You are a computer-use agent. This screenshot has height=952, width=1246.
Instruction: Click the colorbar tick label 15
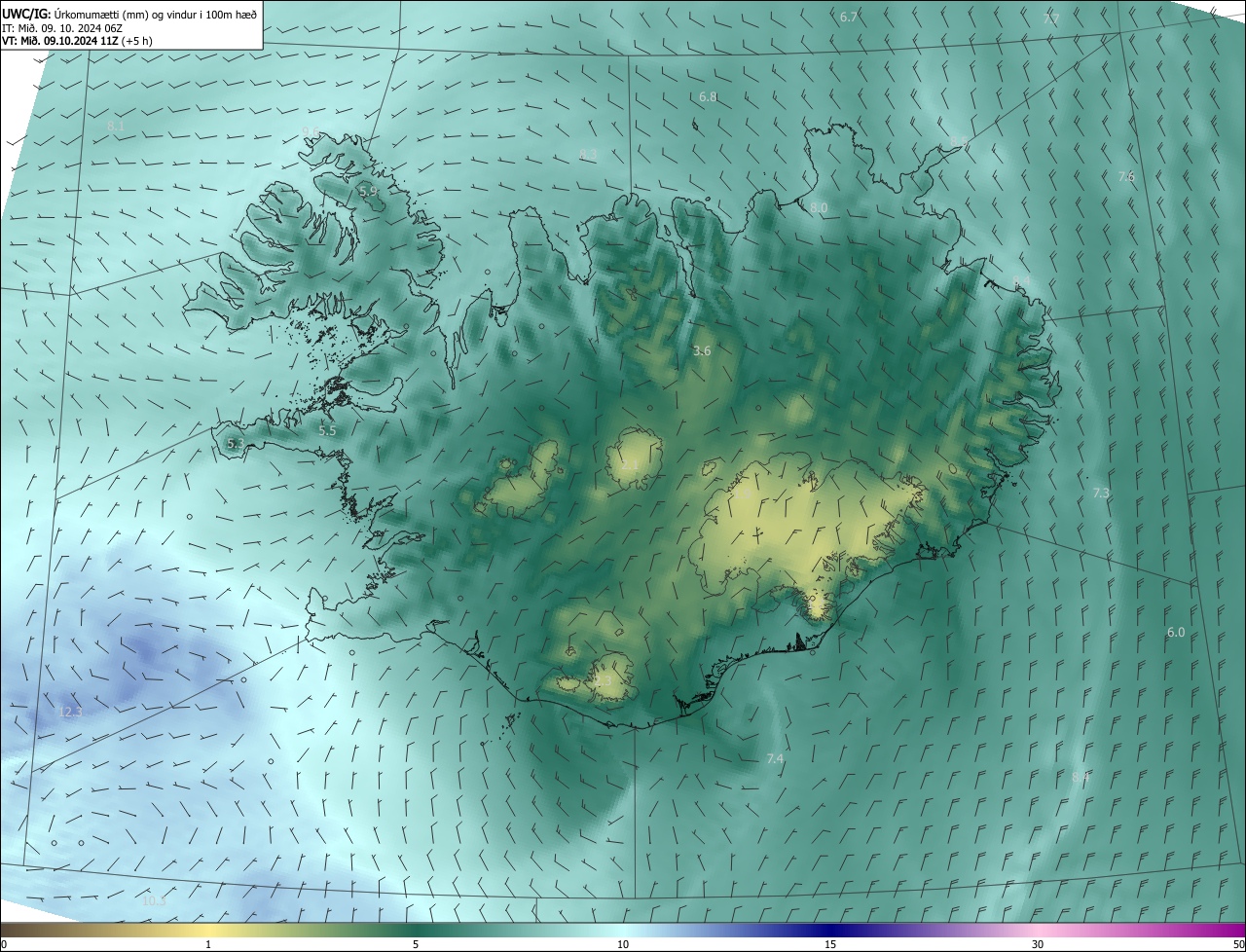(x=830, y=945)
